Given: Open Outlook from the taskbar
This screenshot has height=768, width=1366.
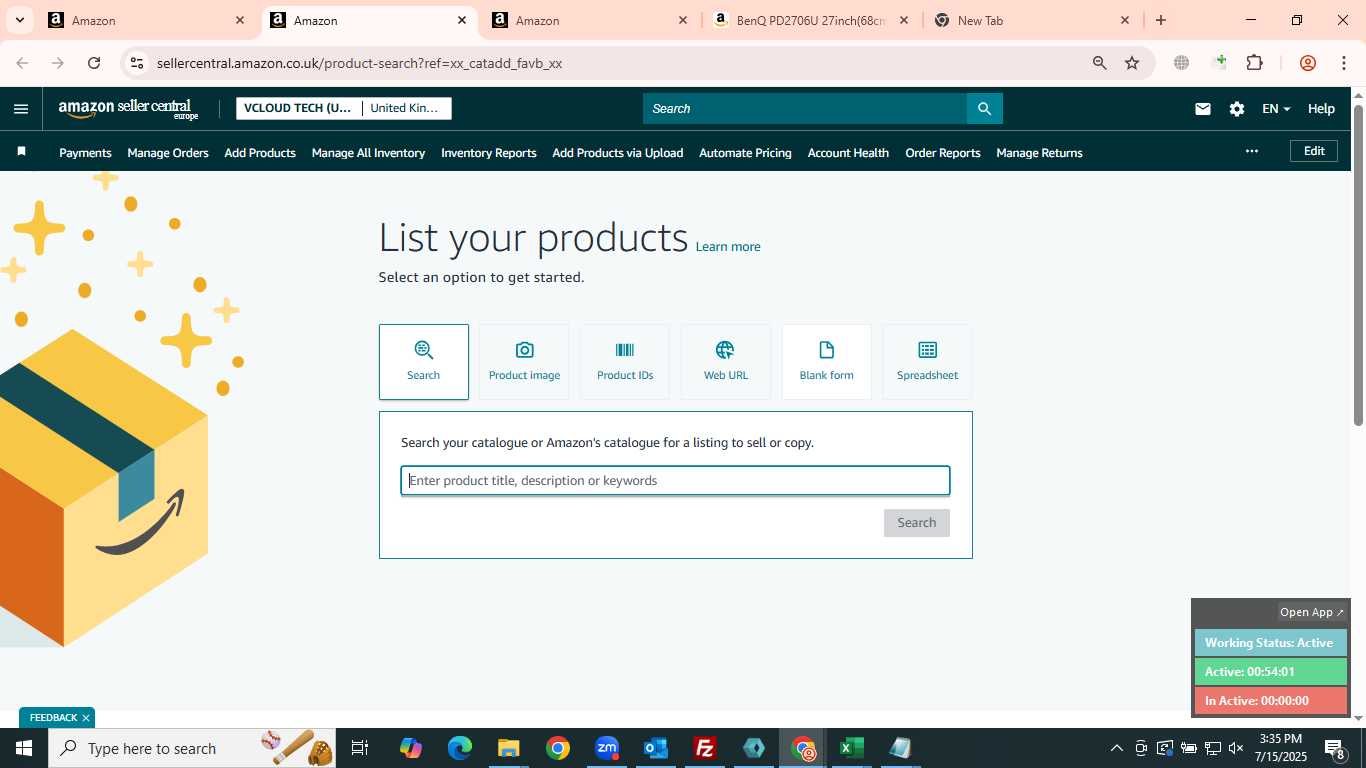Looking at the screenshot, I should tap(656, 748).
